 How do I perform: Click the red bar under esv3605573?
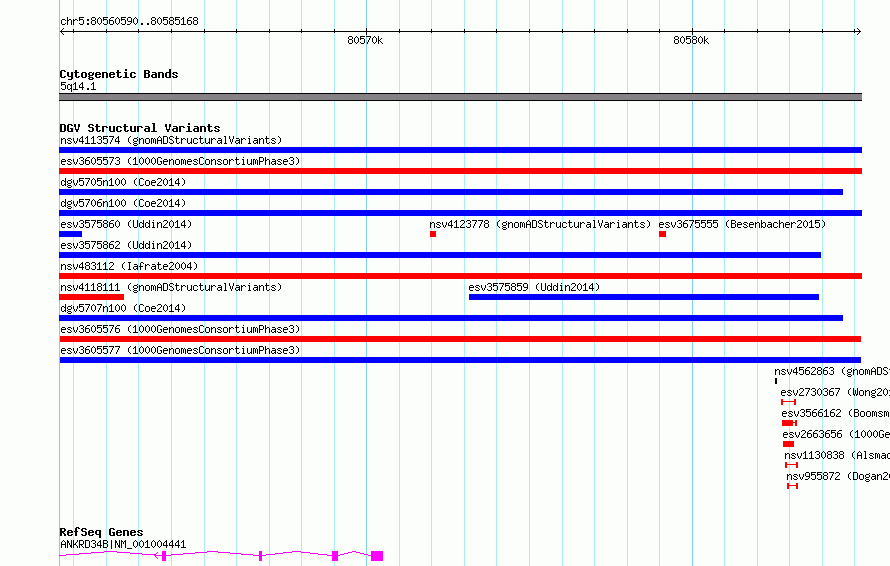point(460,171)
